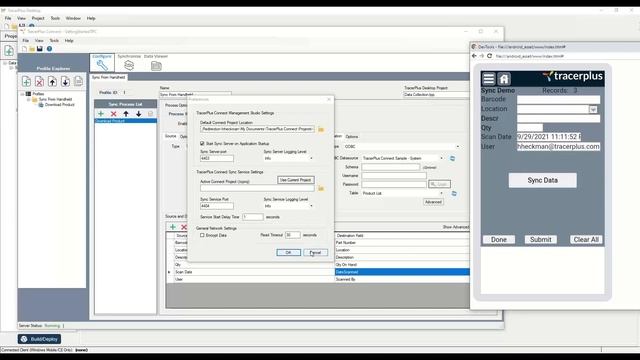Click the blue help icon in Connect toolbar

49,49
